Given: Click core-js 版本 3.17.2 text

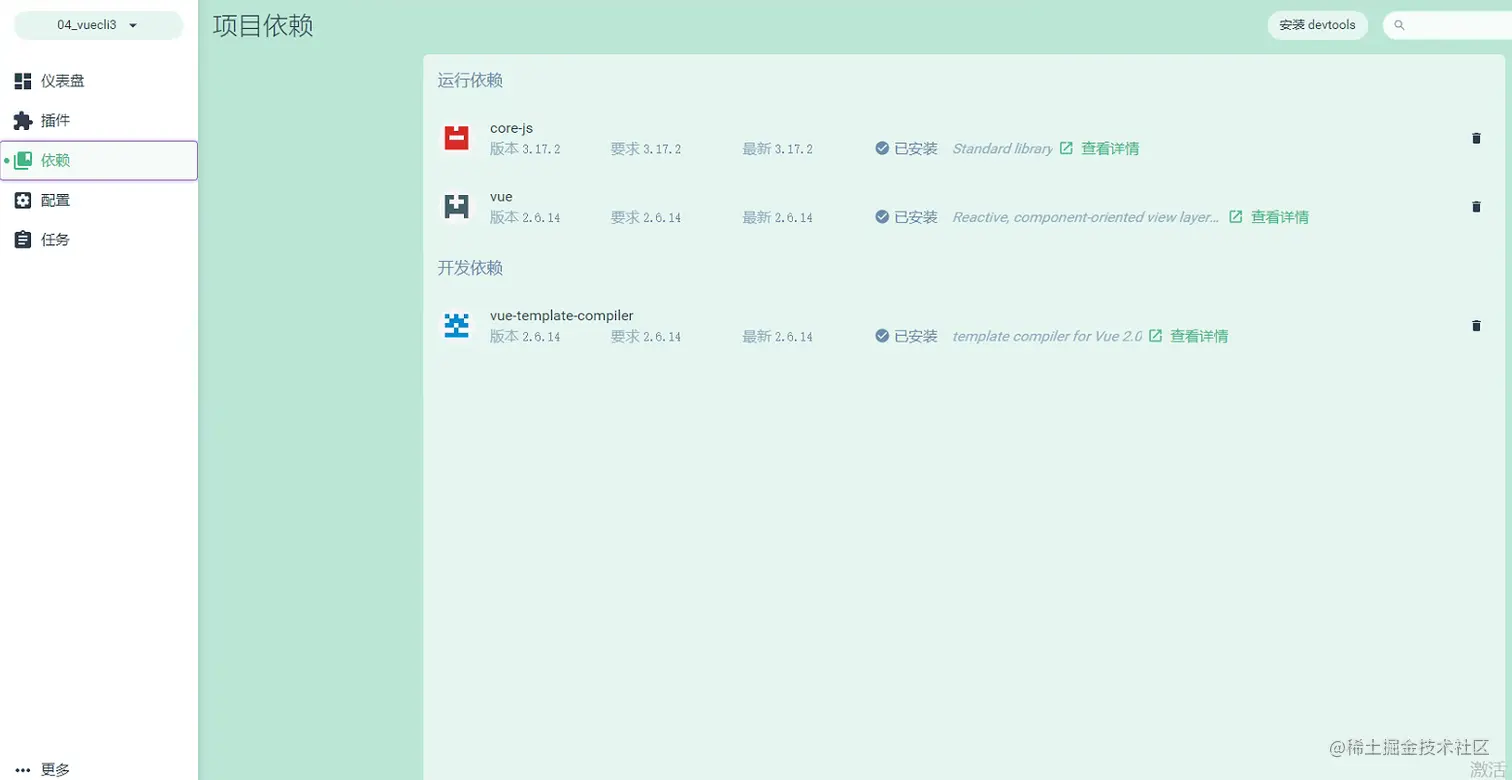Looking at the screenshot, I should 525,149.
